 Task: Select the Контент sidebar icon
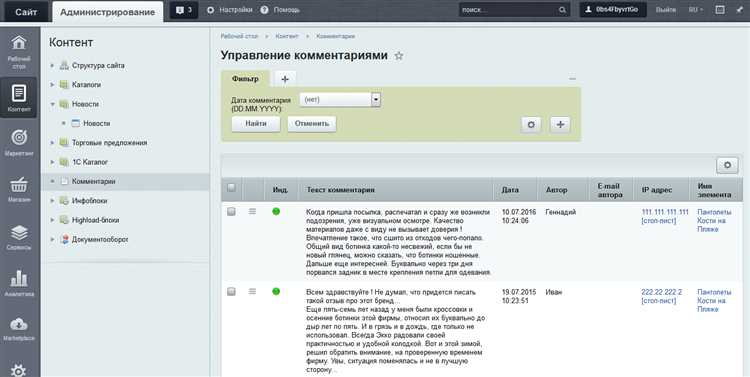click(19, 98)
